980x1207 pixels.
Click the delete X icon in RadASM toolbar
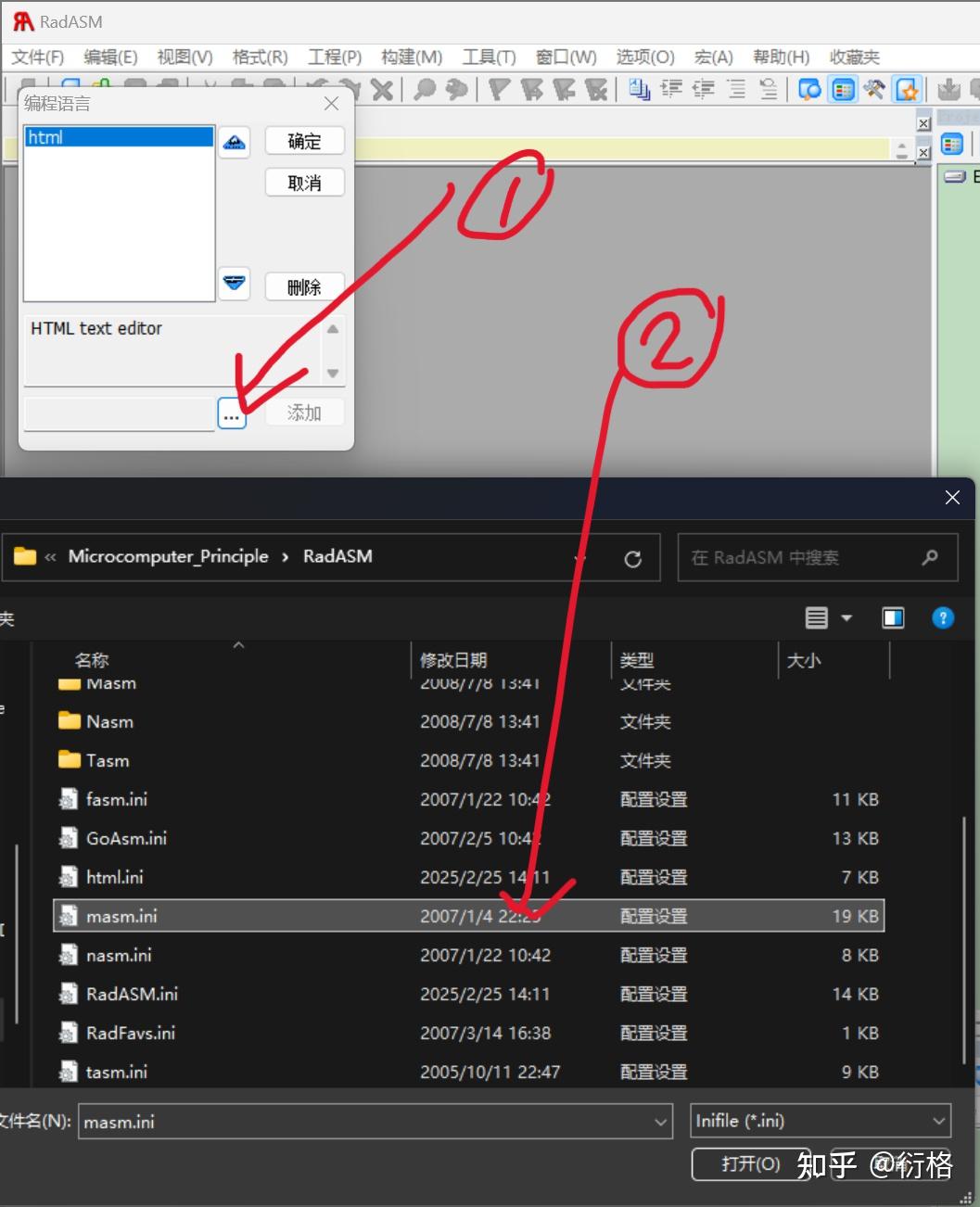(381, 89)
